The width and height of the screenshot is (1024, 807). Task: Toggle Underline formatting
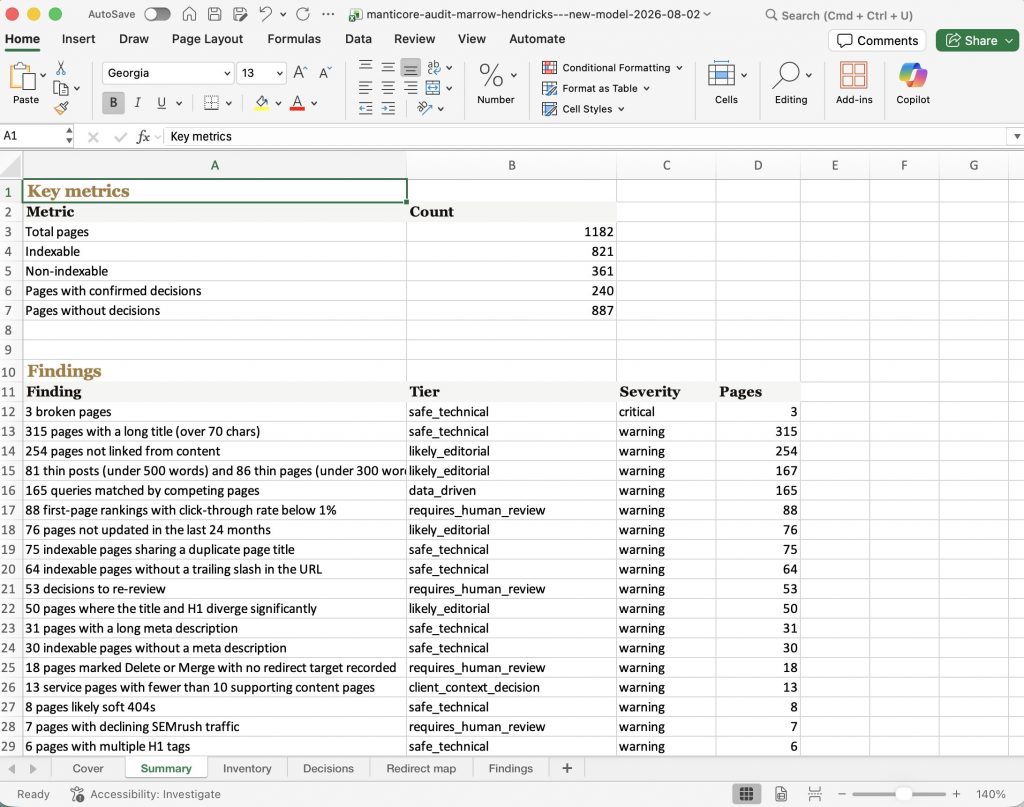point(161,103)
